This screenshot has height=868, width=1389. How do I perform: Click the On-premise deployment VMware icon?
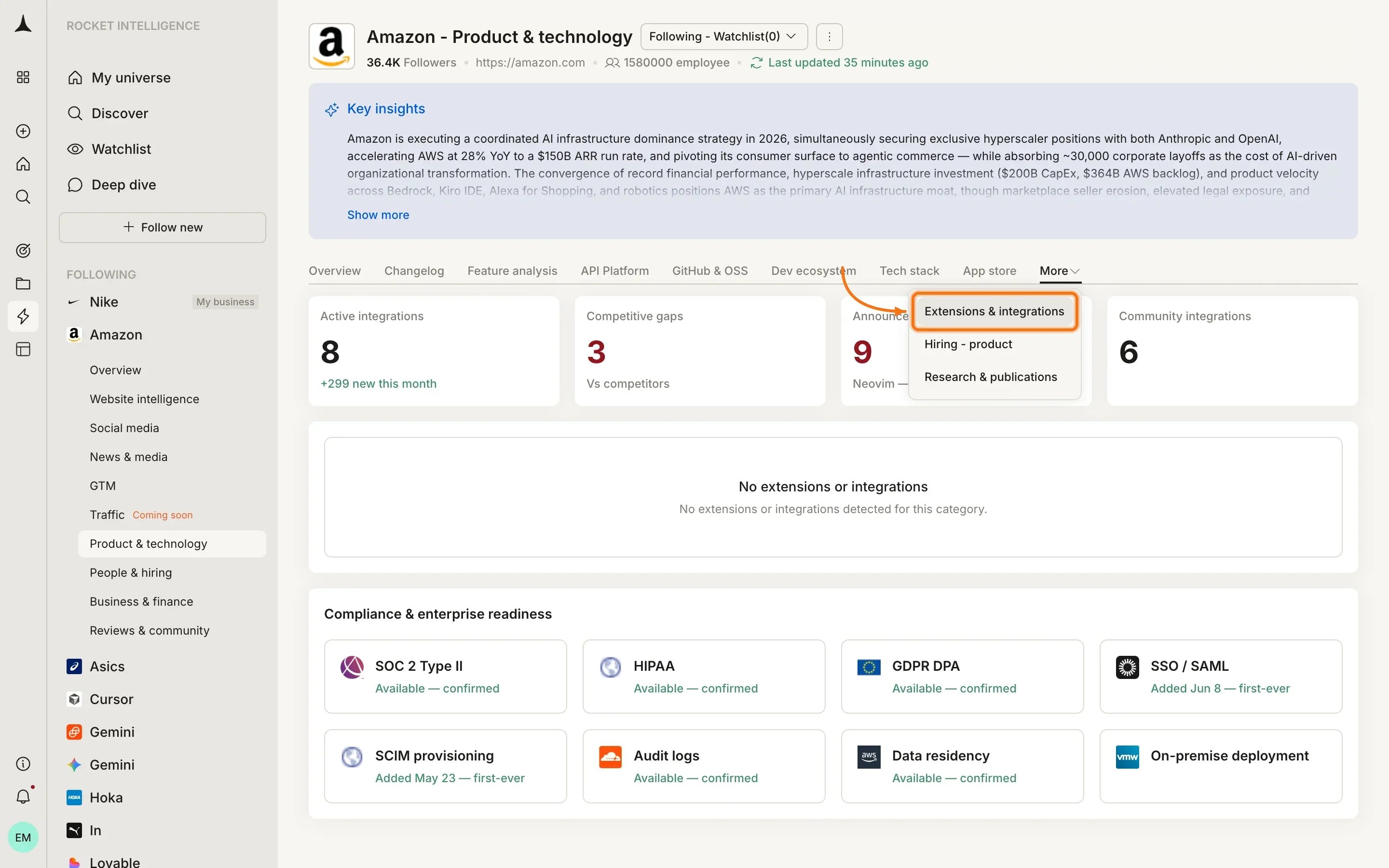click(x=1127, y=757)
